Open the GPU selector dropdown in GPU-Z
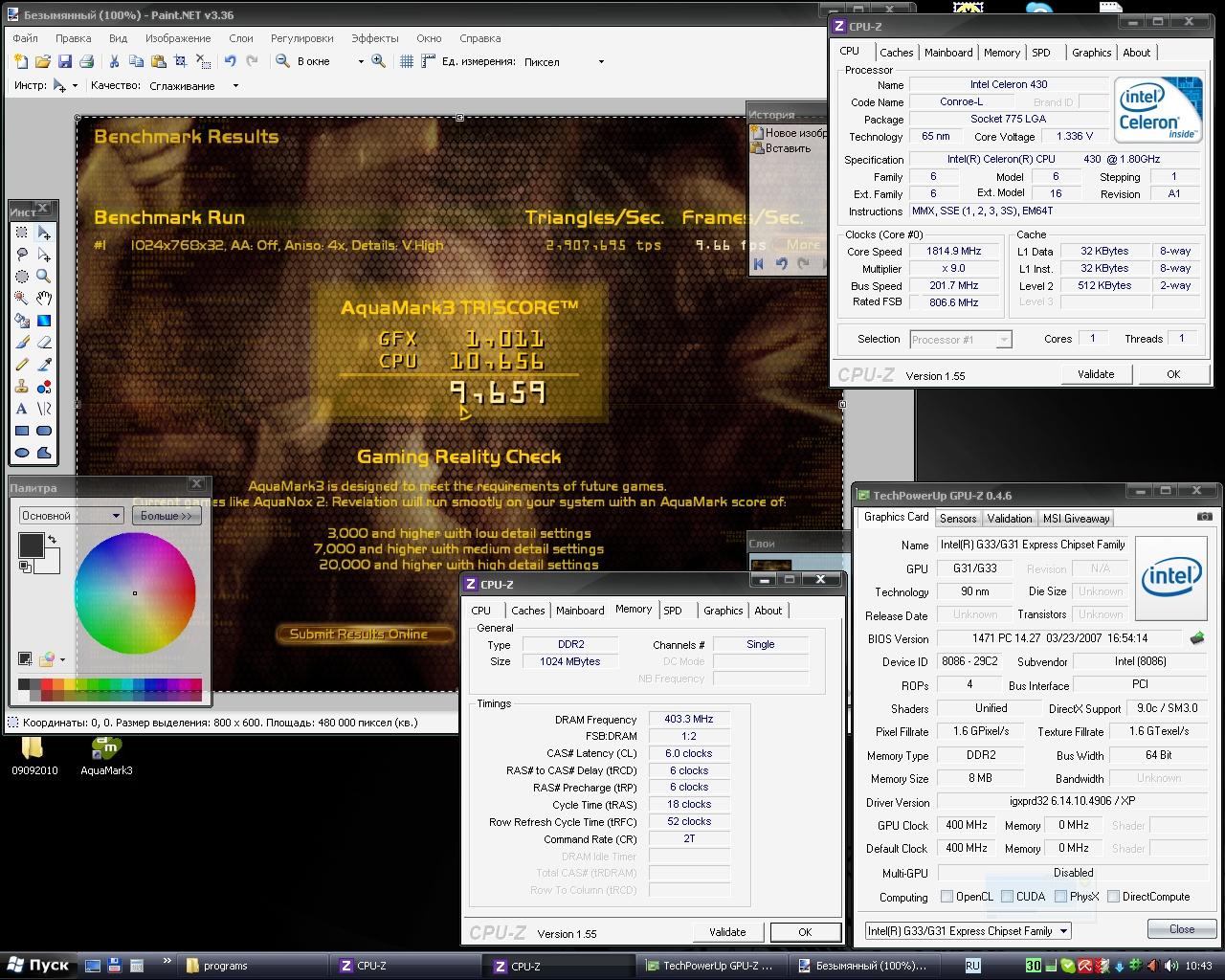The height and width of the screenshot is (980, 1225). (968, 930)
